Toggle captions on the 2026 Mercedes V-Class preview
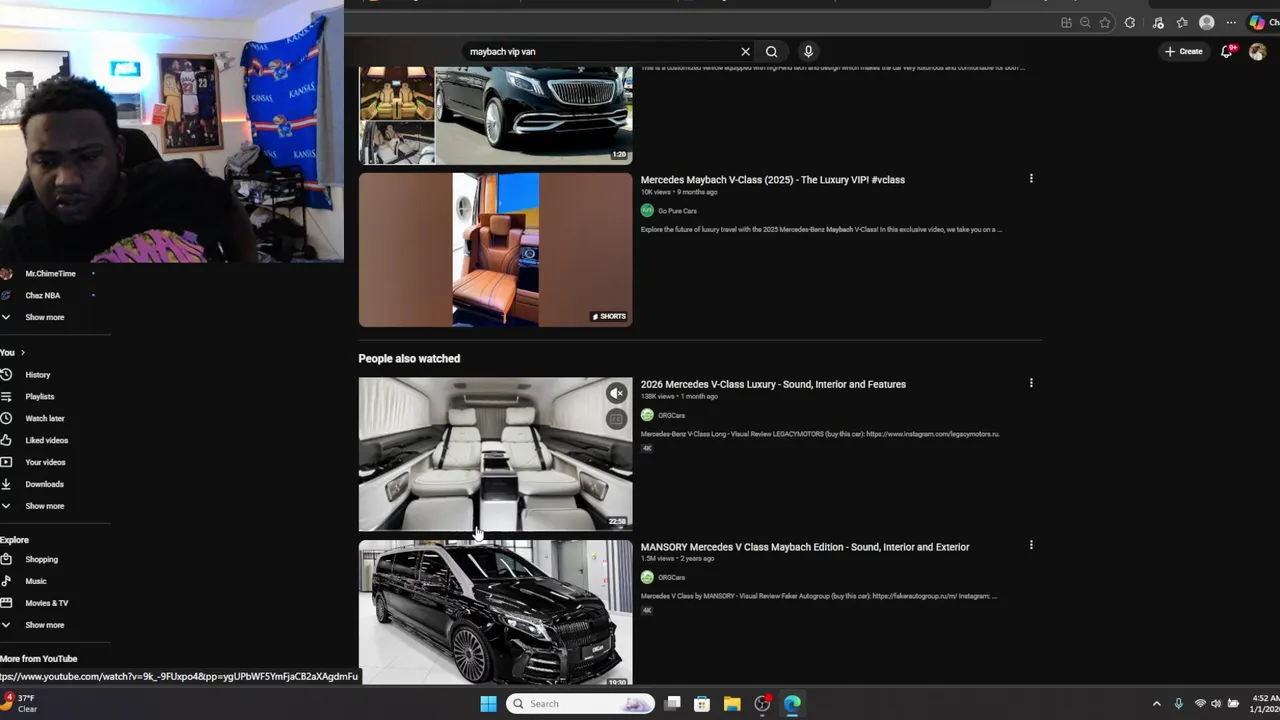The image size is (1280, 720). pos(616,419)
